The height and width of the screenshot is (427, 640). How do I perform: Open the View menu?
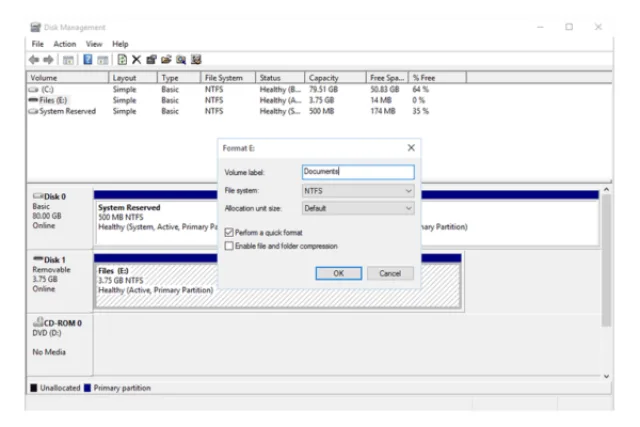click(94, 44)
